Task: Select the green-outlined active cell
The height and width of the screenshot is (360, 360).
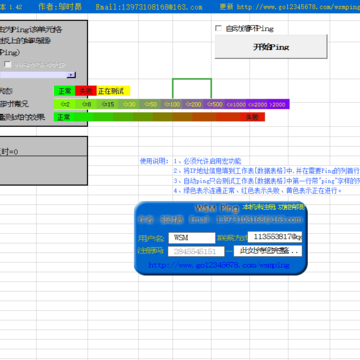Action: click(192, 89)
